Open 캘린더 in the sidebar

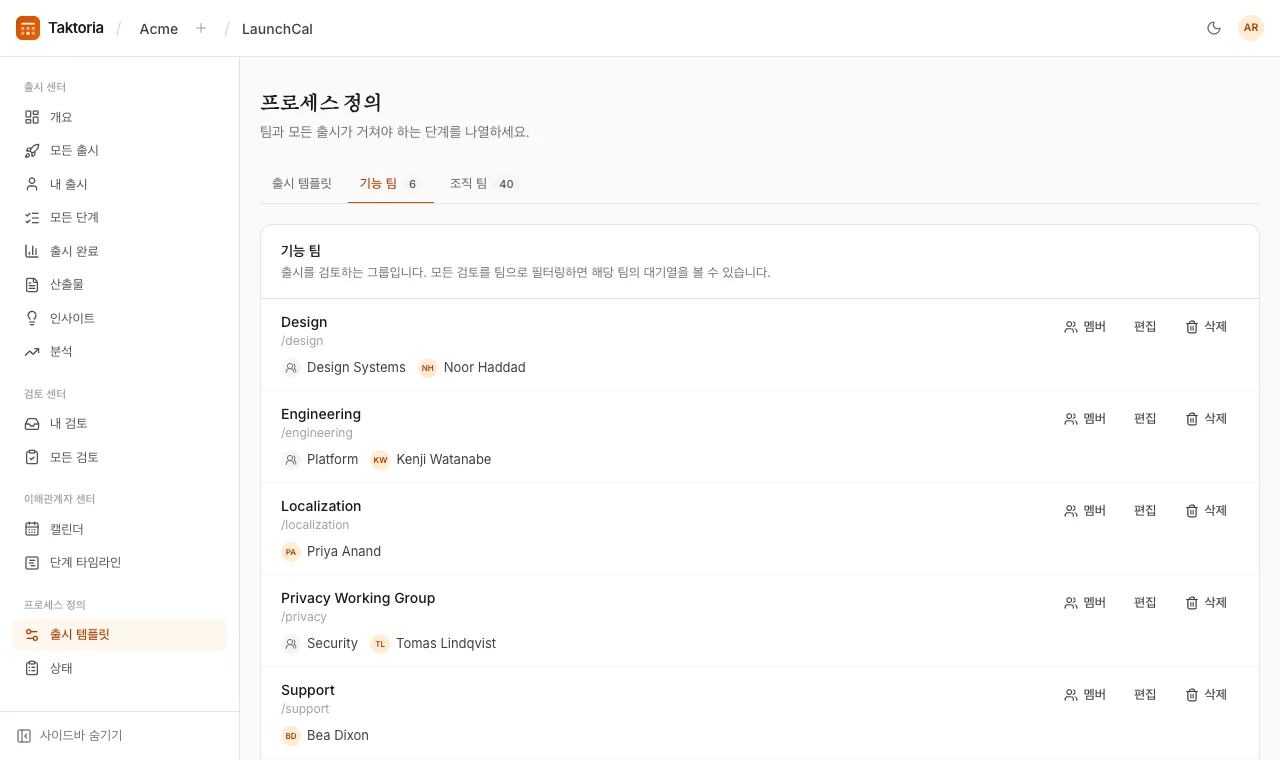[119, 529]
